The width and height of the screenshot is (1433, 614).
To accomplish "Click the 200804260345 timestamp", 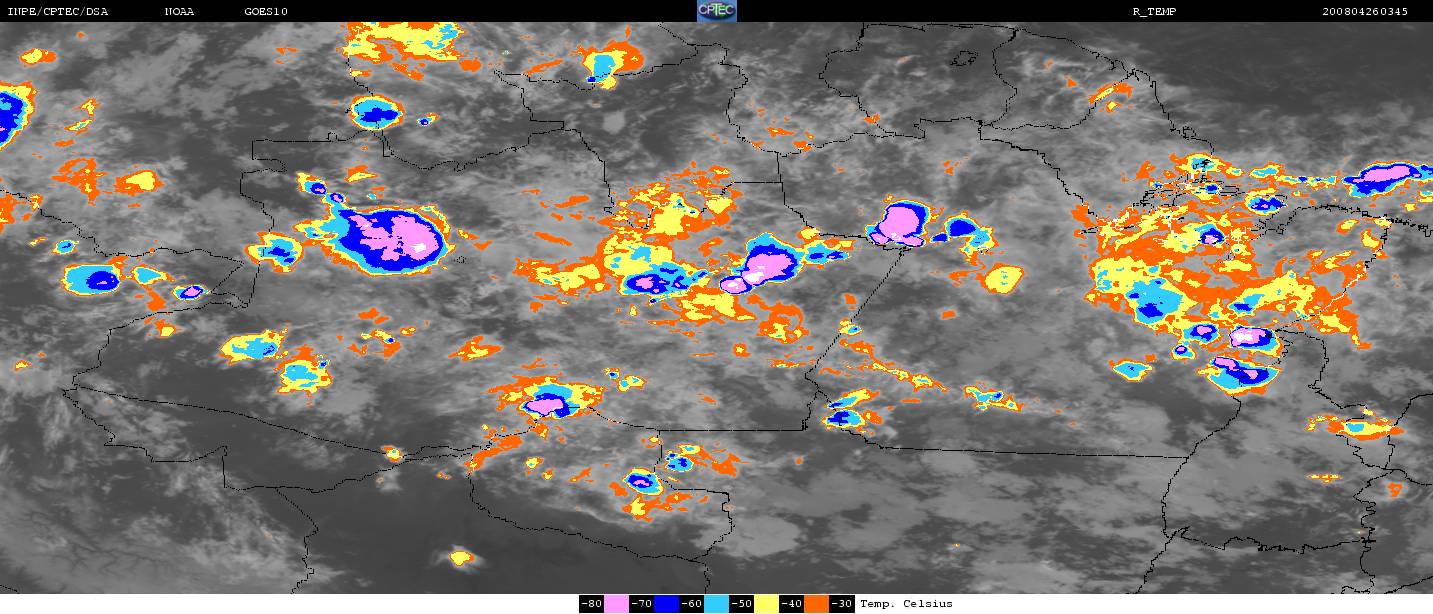I will point(1364,11).
